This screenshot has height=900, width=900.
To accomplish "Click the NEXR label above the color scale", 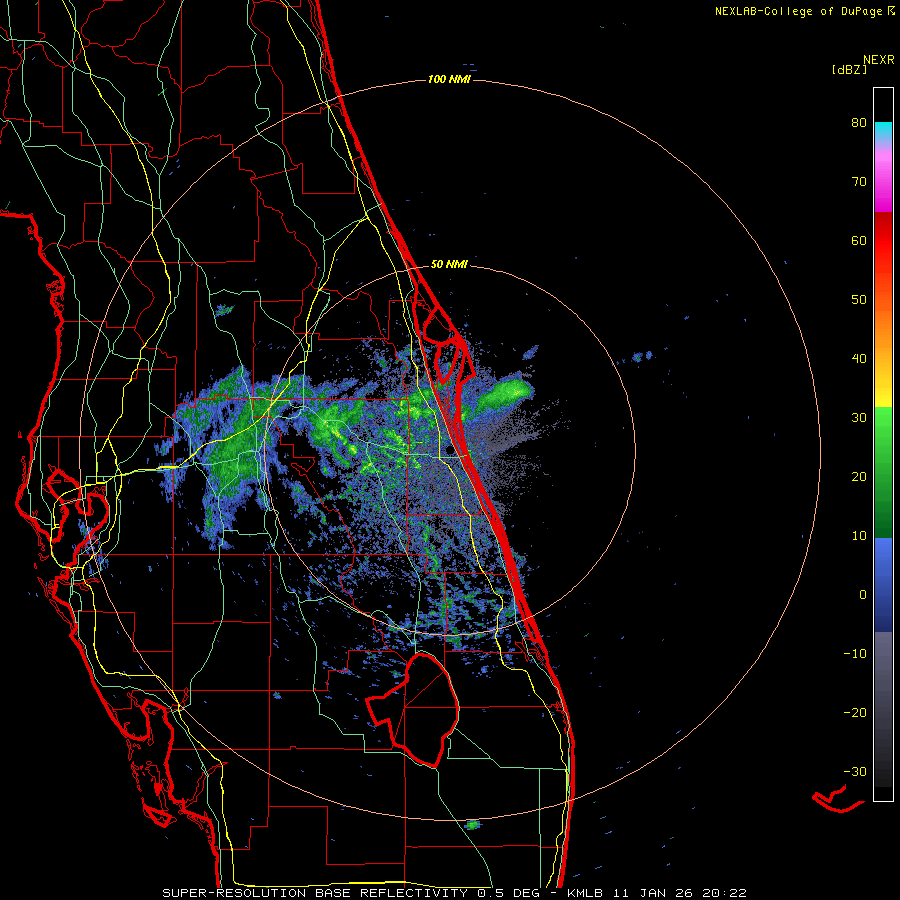I will click(879, 60).
